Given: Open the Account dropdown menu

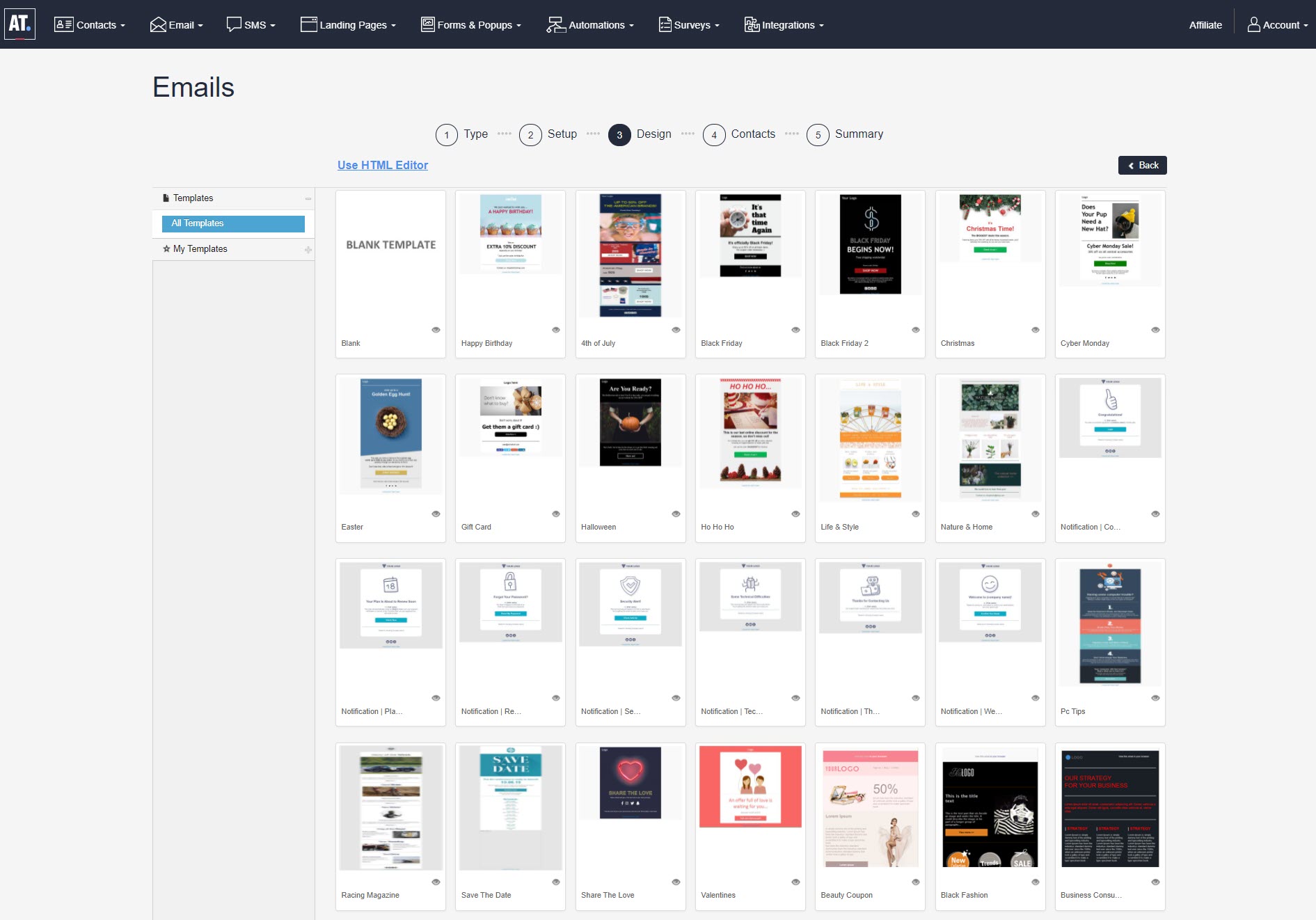Looking at the screenshot, I should 1278,24.
